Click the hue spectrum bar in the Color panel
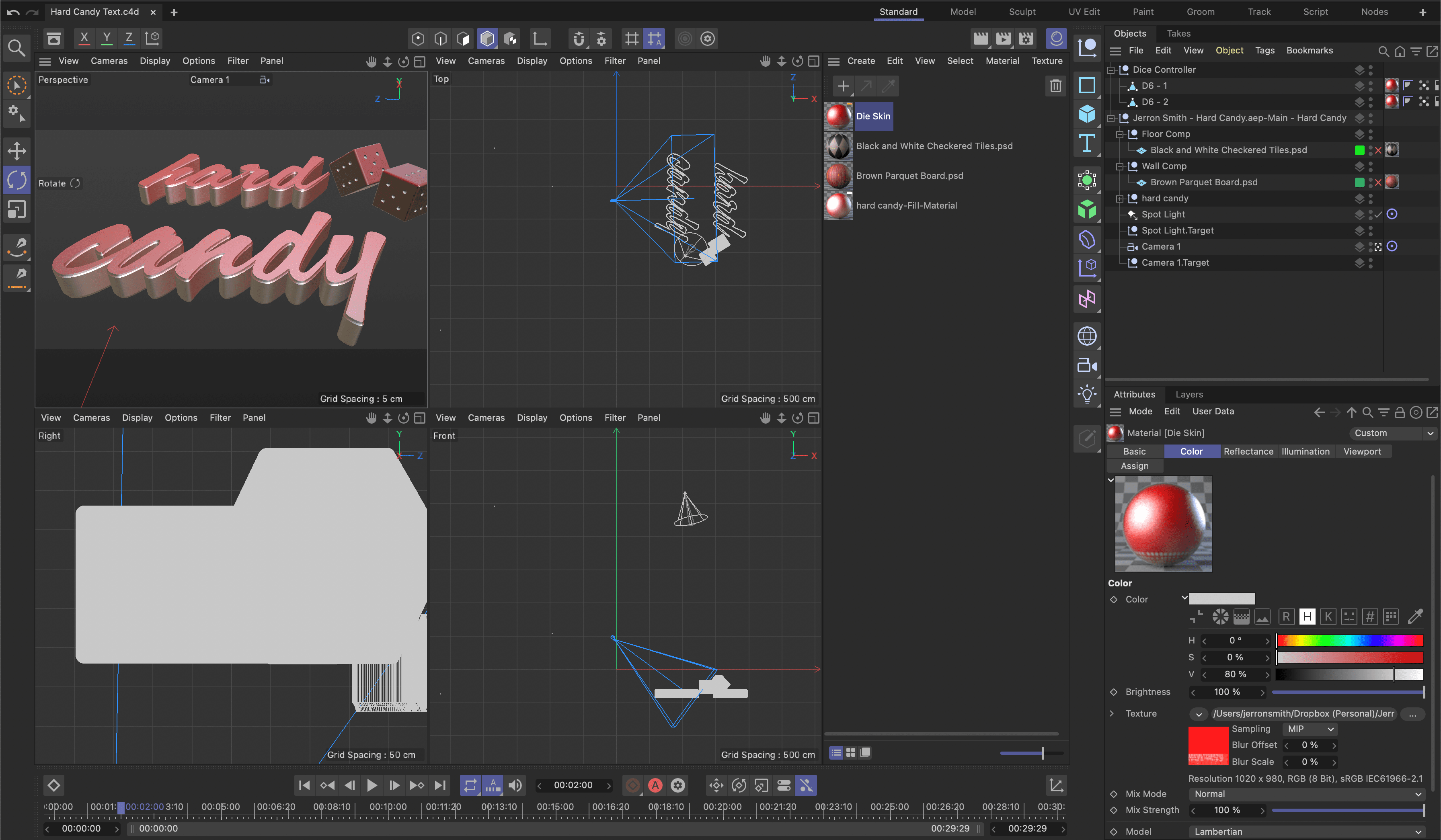The height and width of the screenshot is (840, 1441). (1349, 641)
